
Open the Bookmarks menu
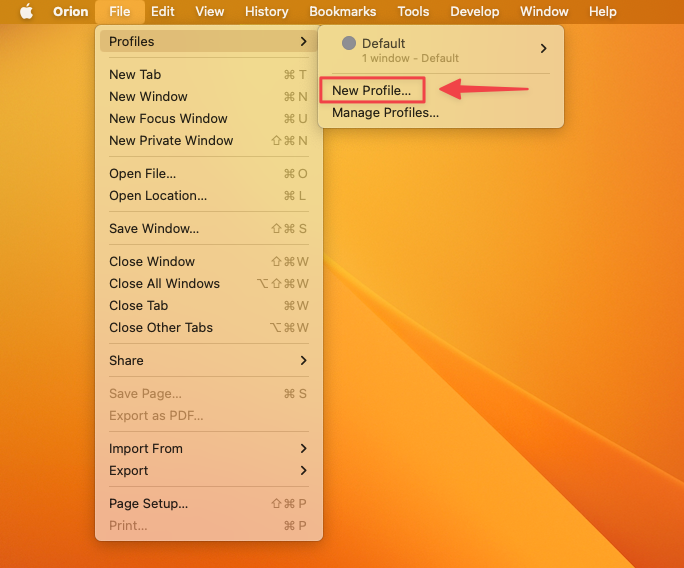coord(342,12)
